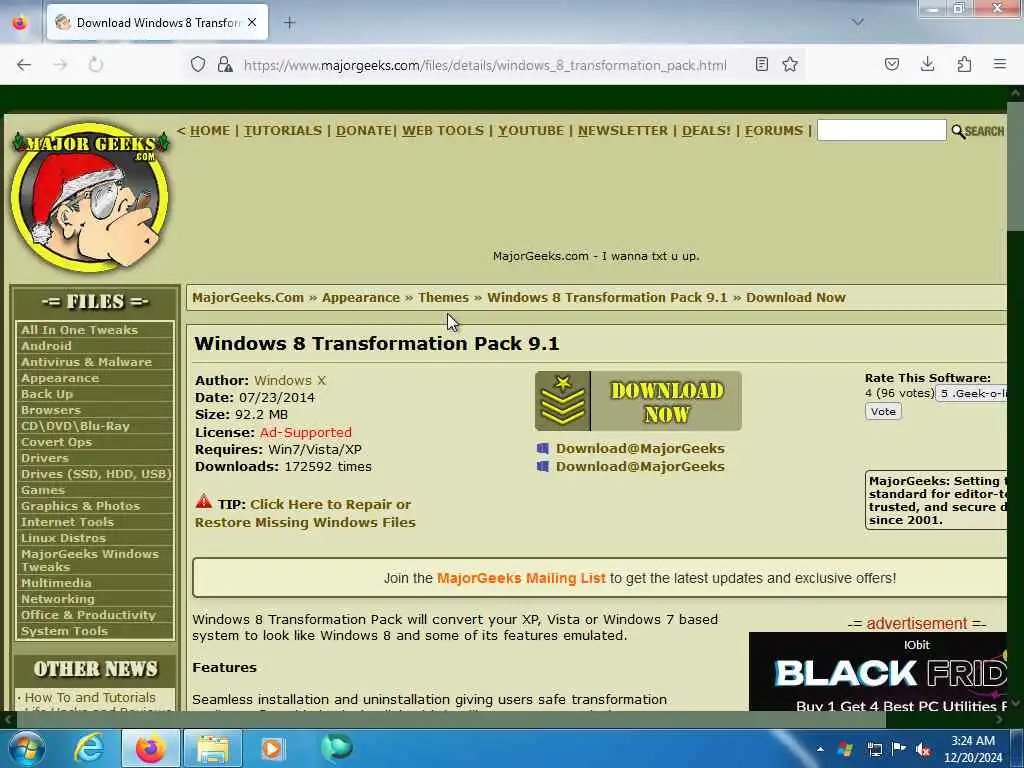Submit rating with Vote button
The image size is (1024, 768).
pyautogui.click(x=883, y=411)
